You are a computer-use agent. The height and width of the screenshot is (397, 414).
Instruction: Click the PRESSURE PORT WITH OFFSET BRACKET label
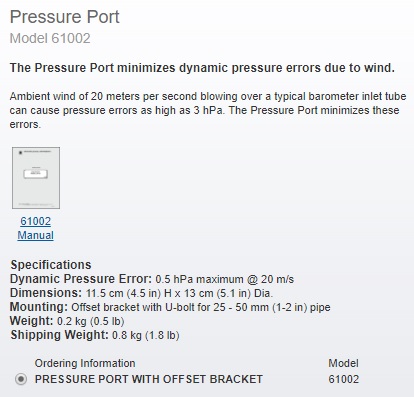[149, 379]
